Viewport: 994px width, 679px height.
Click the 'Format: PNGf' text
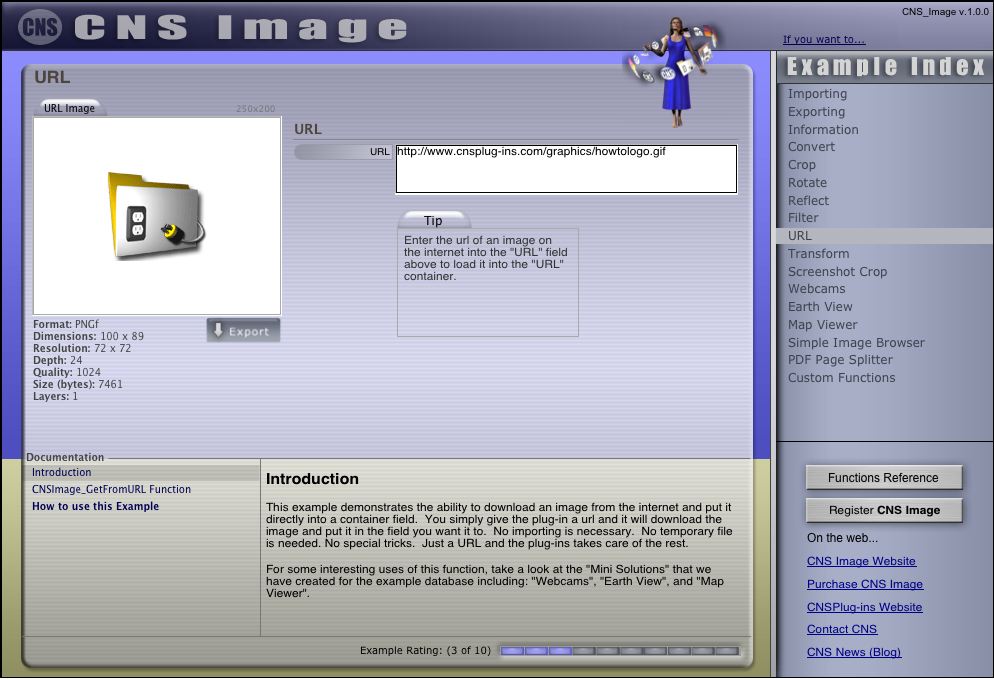coord(66,324)
